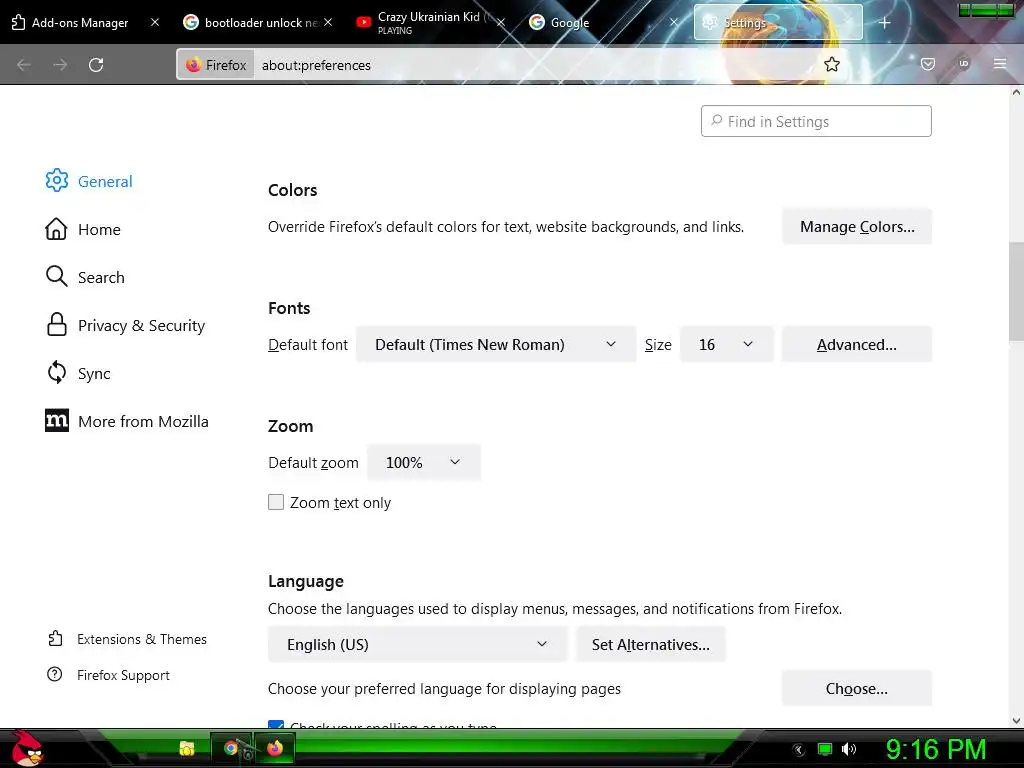Open the English (US) language dropdown
This screenshot has height=768, width=1024.
click(417, 645)
